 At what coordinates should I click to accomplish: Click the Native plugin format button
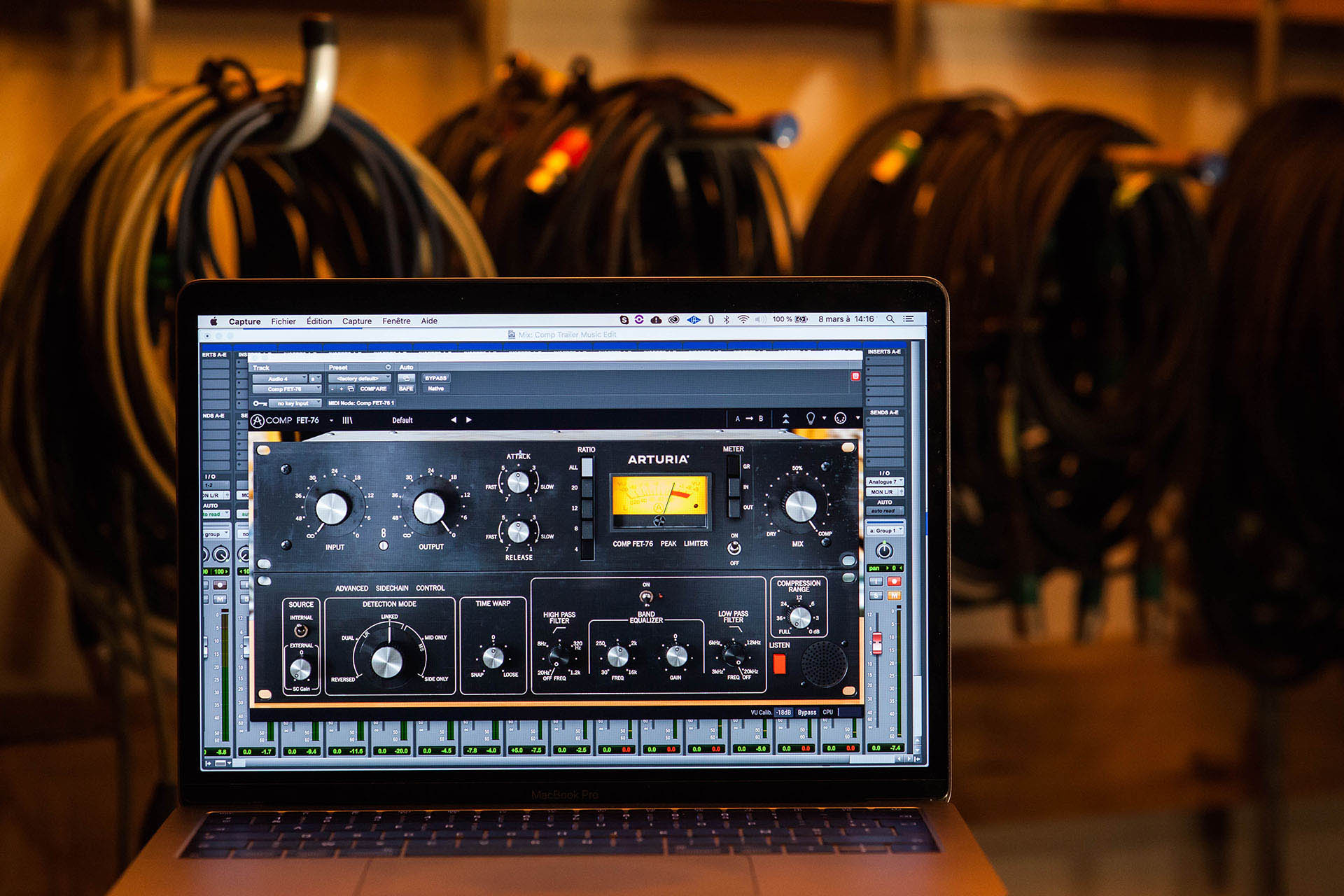click(x=435, y=388)
